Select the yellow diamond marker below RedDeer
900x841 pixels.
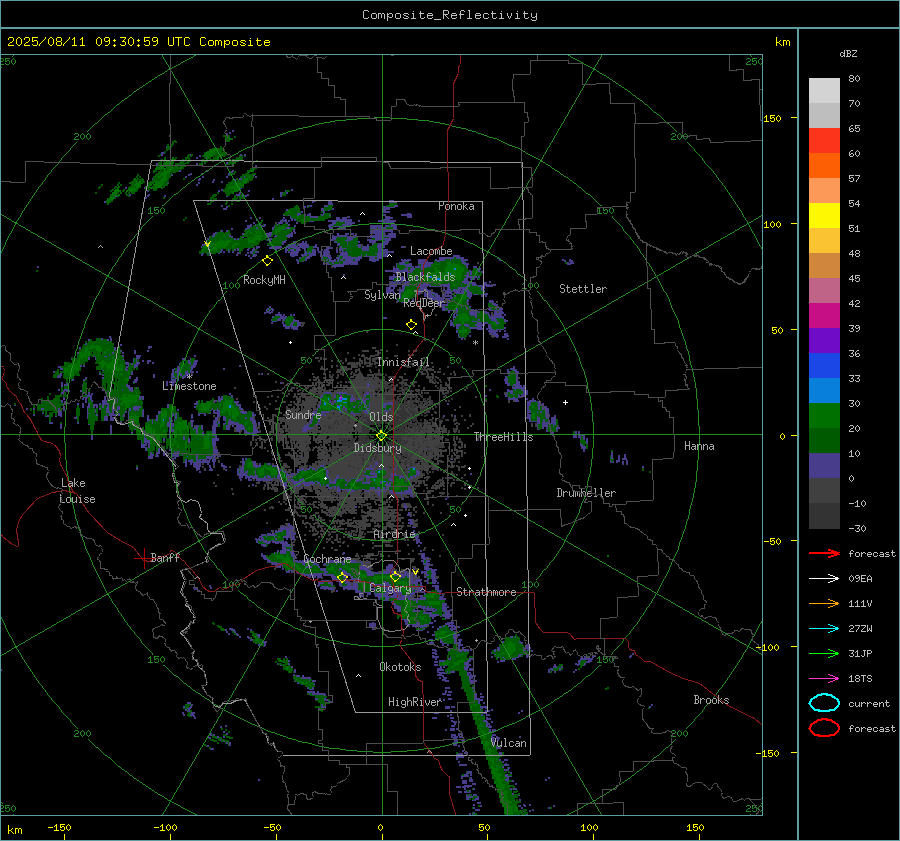(411, 325)
